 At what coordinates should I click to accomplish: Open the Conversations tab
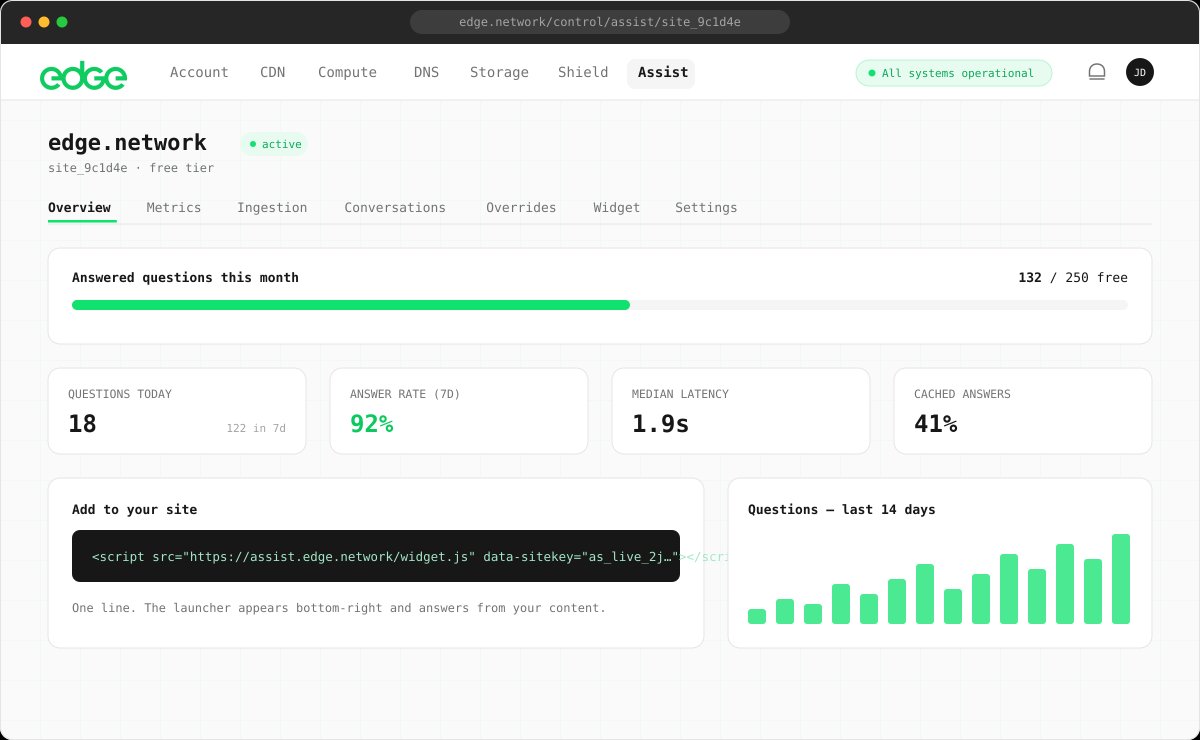click(395, 208)
